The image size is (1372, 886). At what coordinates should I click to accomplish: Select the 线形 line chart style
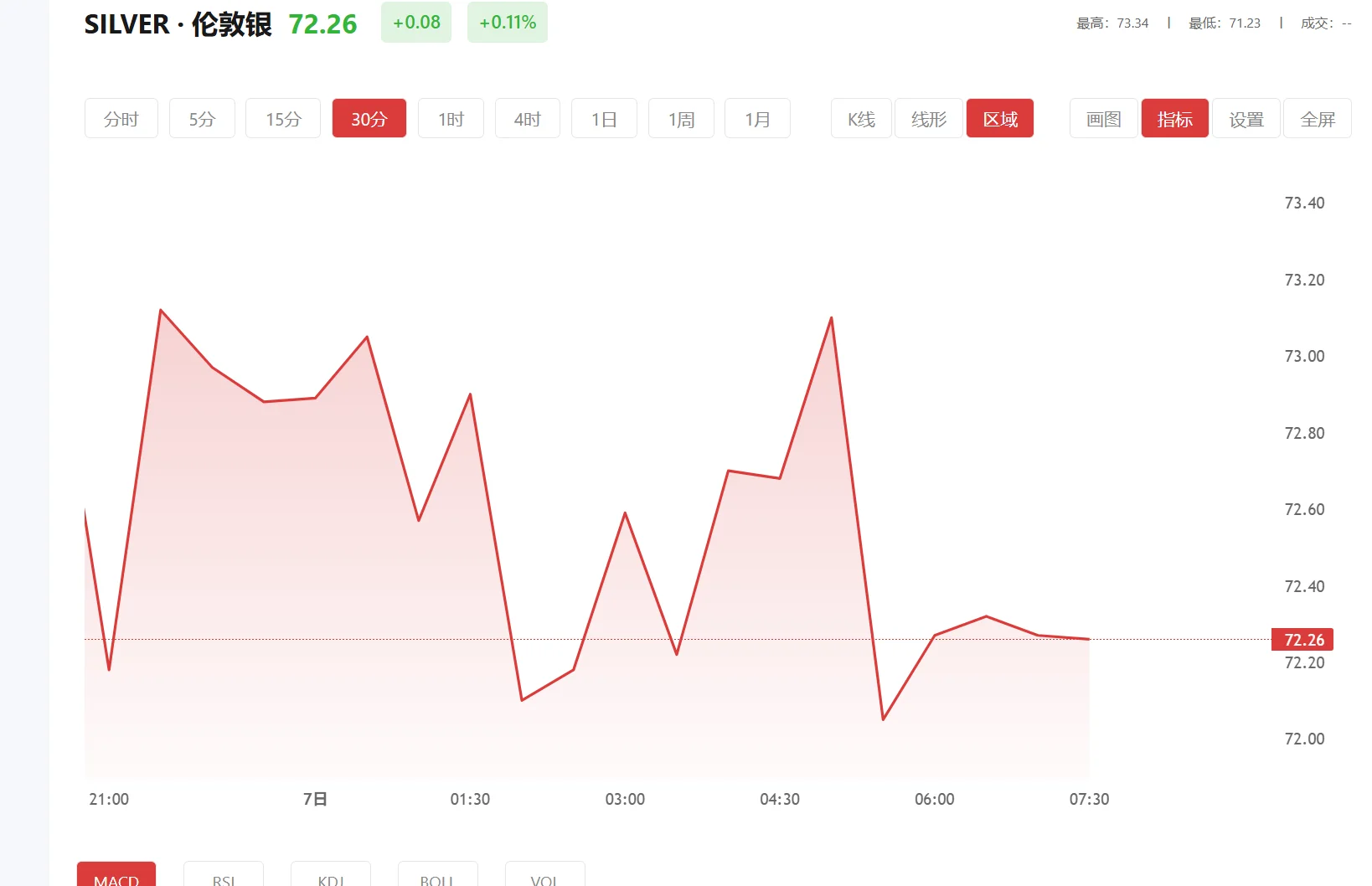coord(928,118)
